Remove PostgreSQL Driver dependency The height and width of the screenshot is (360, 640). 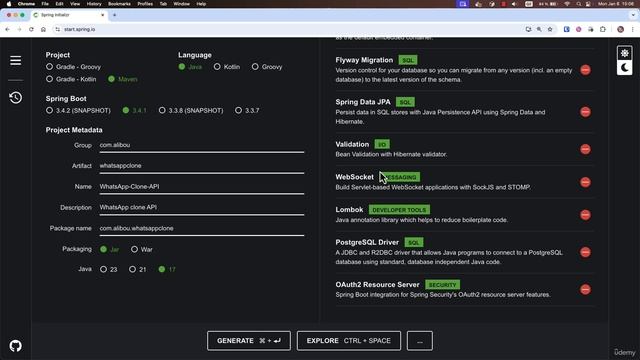585,252
